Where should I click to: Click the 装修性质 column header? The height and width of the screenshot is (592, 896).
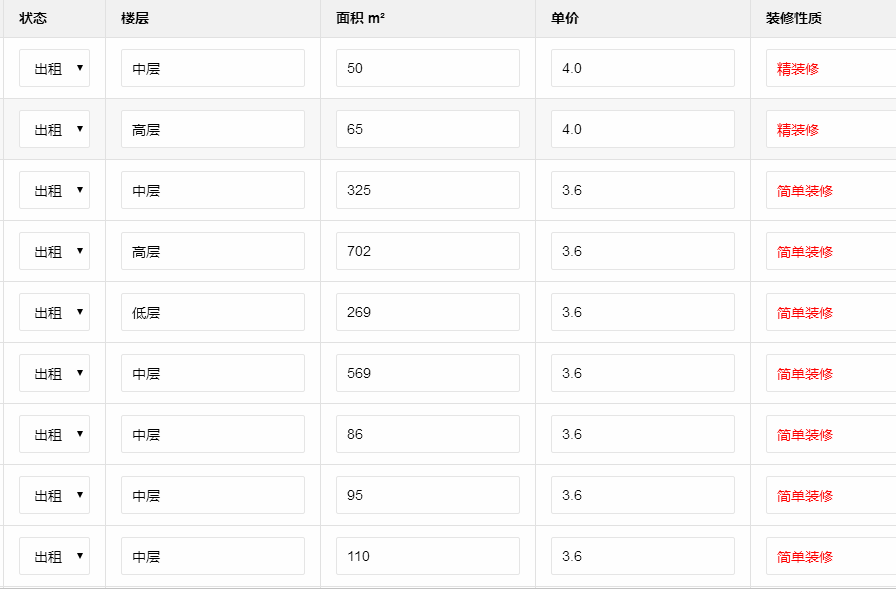pos(794,19)
